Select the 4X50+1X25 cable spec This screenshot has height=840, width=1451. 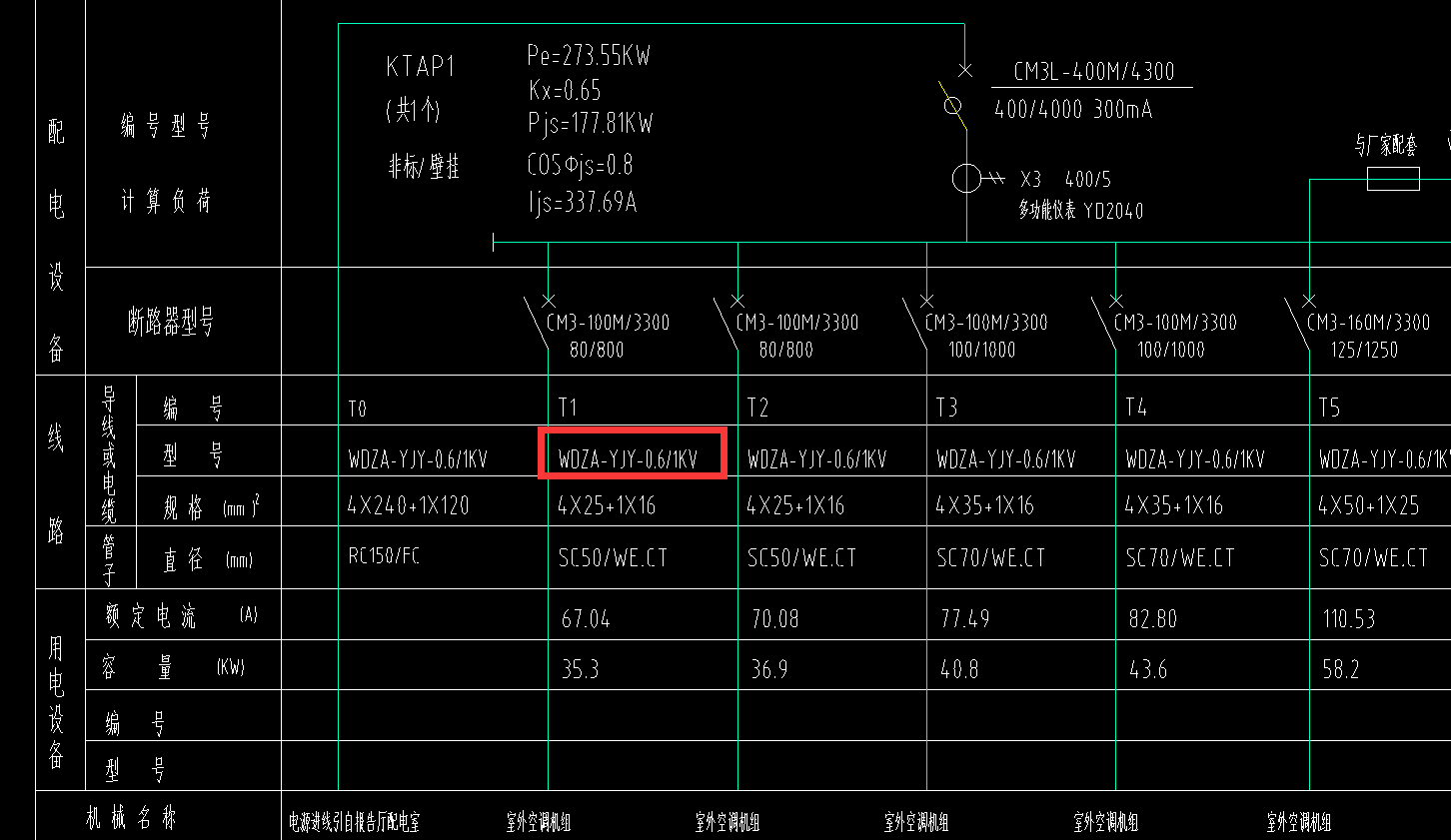tap(1368, 505)
